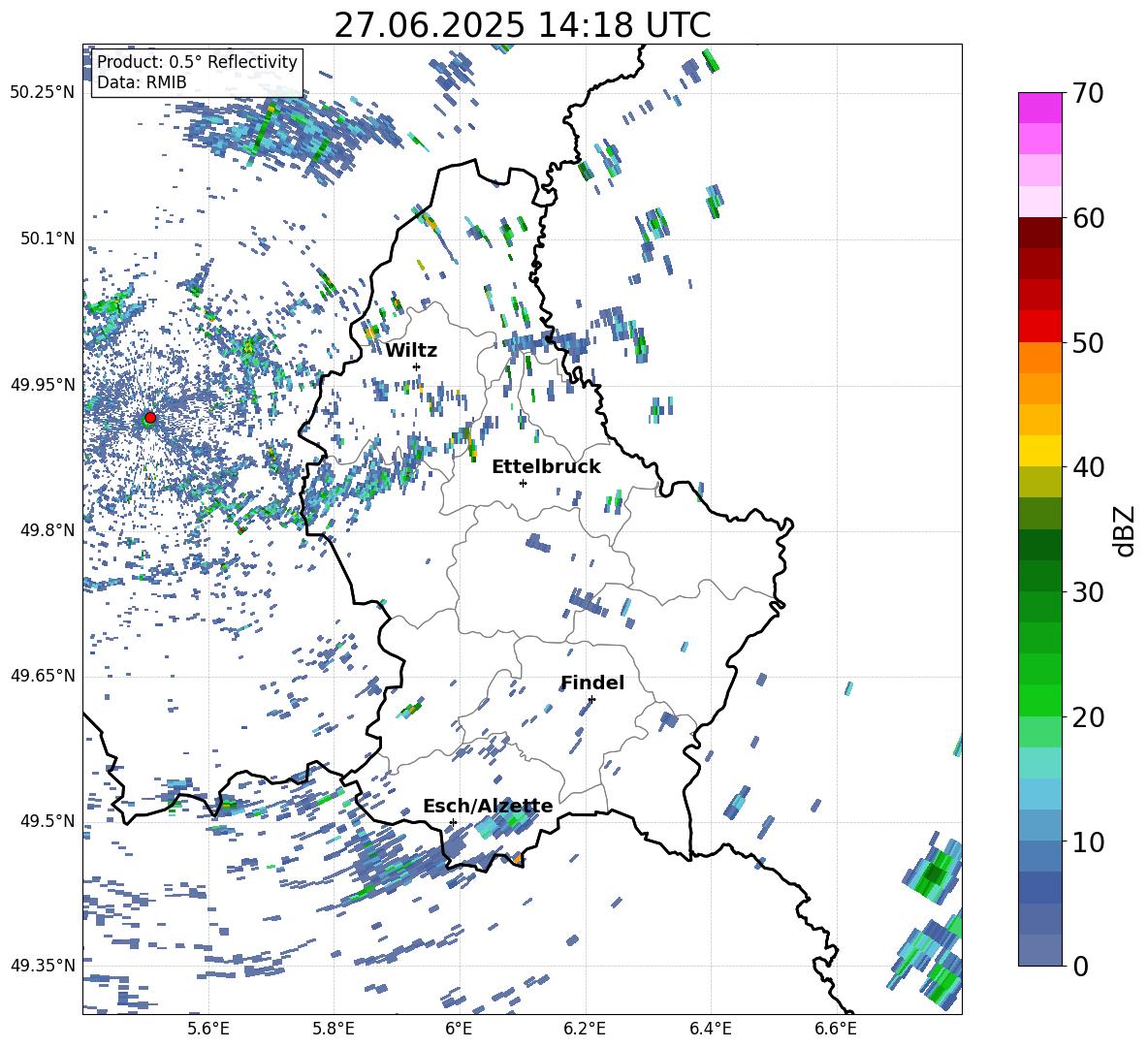
Task: Click the Wiltz station cross marker
Action: [417, 366]
